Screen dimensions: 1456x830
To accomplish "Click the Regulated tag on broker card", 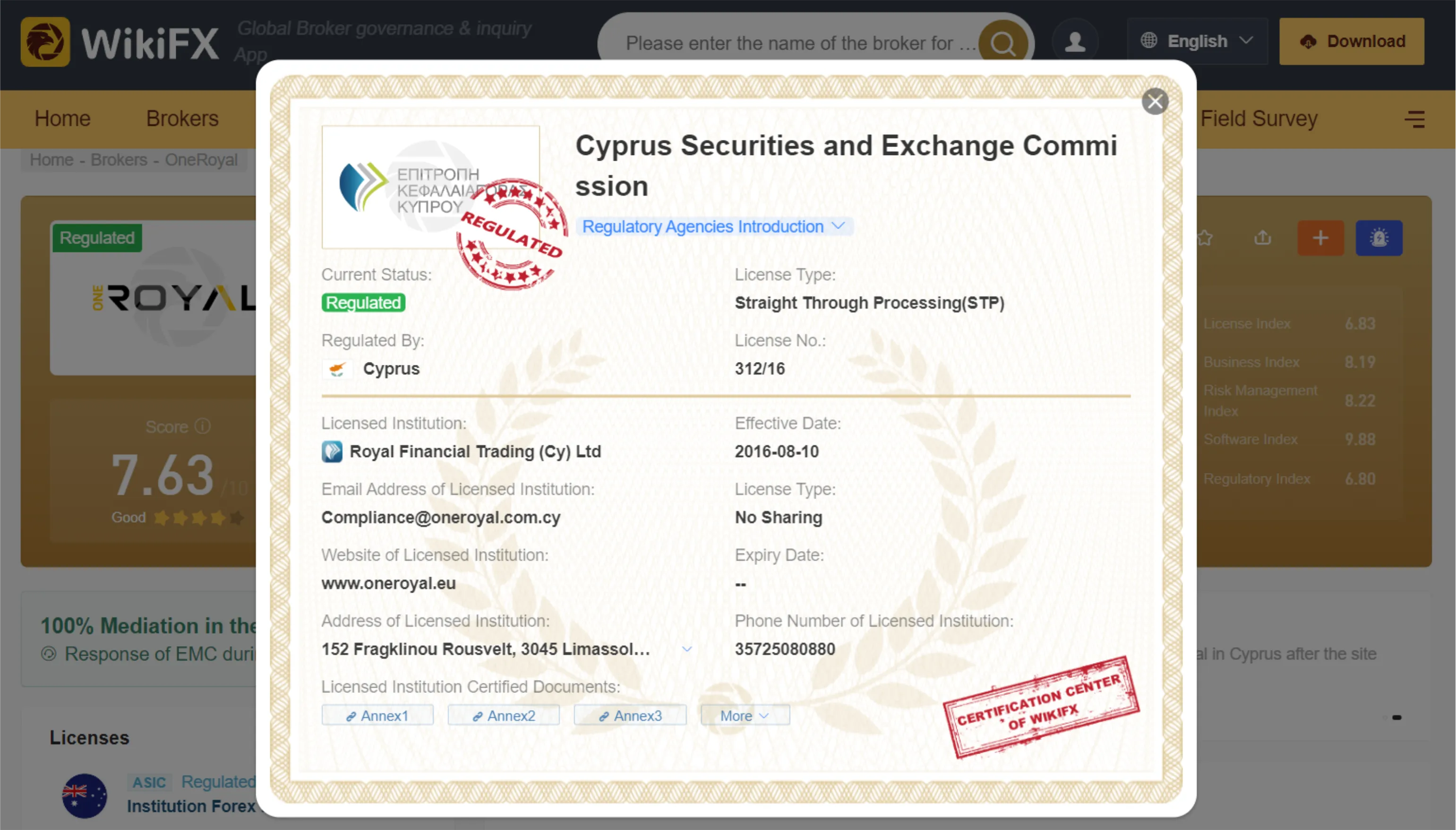I will pos(97,238).
